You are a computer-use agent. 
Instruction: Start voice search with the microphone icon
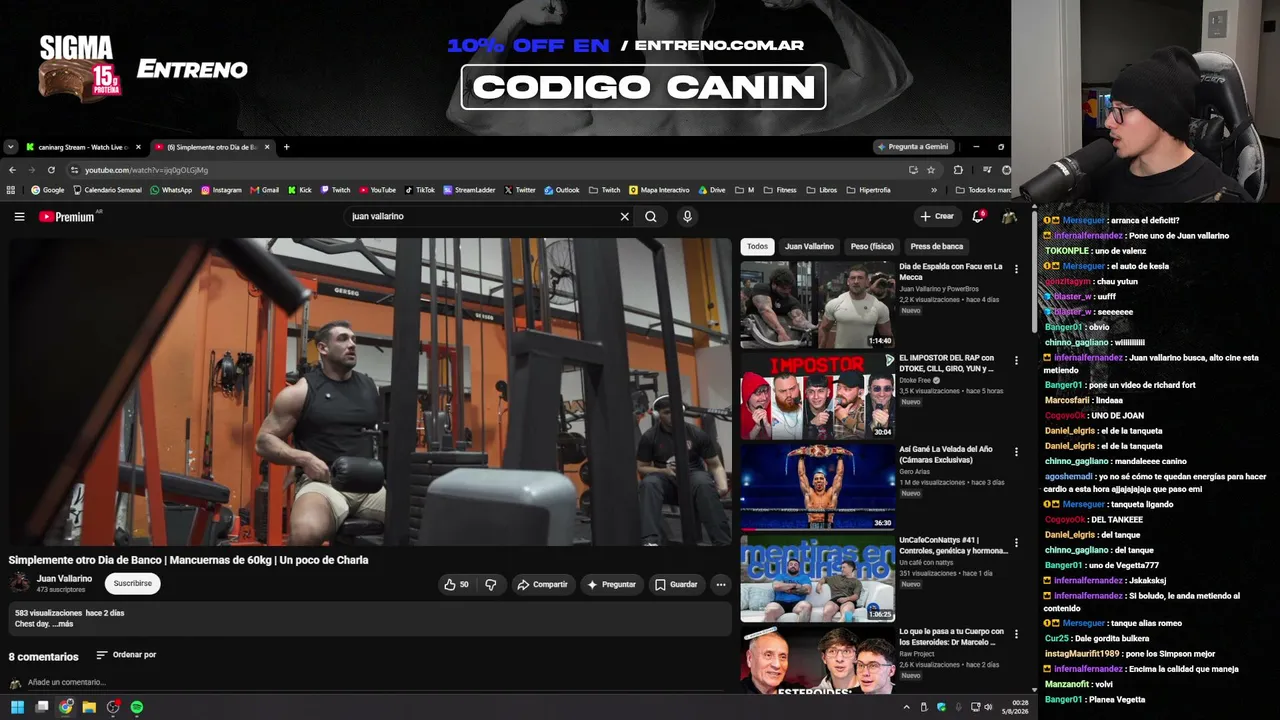(x=687, y=216)
